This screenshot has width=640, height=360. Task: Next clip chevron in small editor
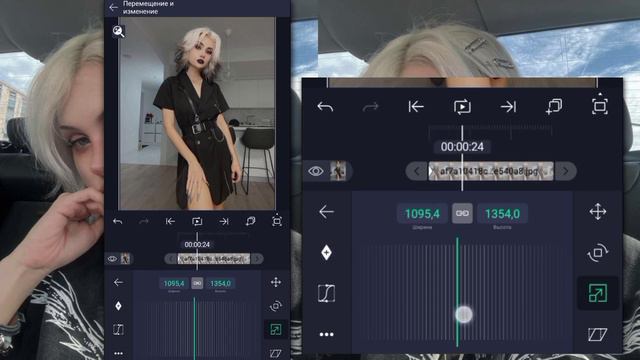point(257,259)
